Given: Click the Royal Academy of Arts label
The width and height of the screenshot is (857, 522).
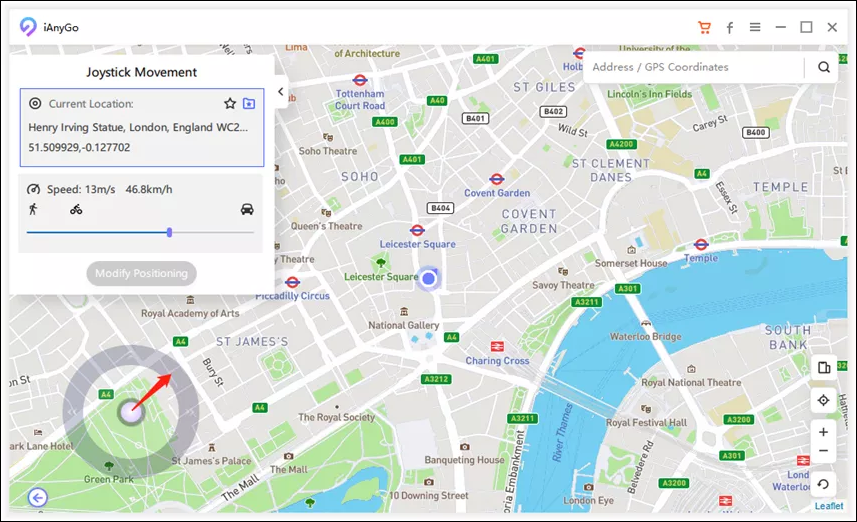Looking at the screenshot, I should click(x=190, y=313).
